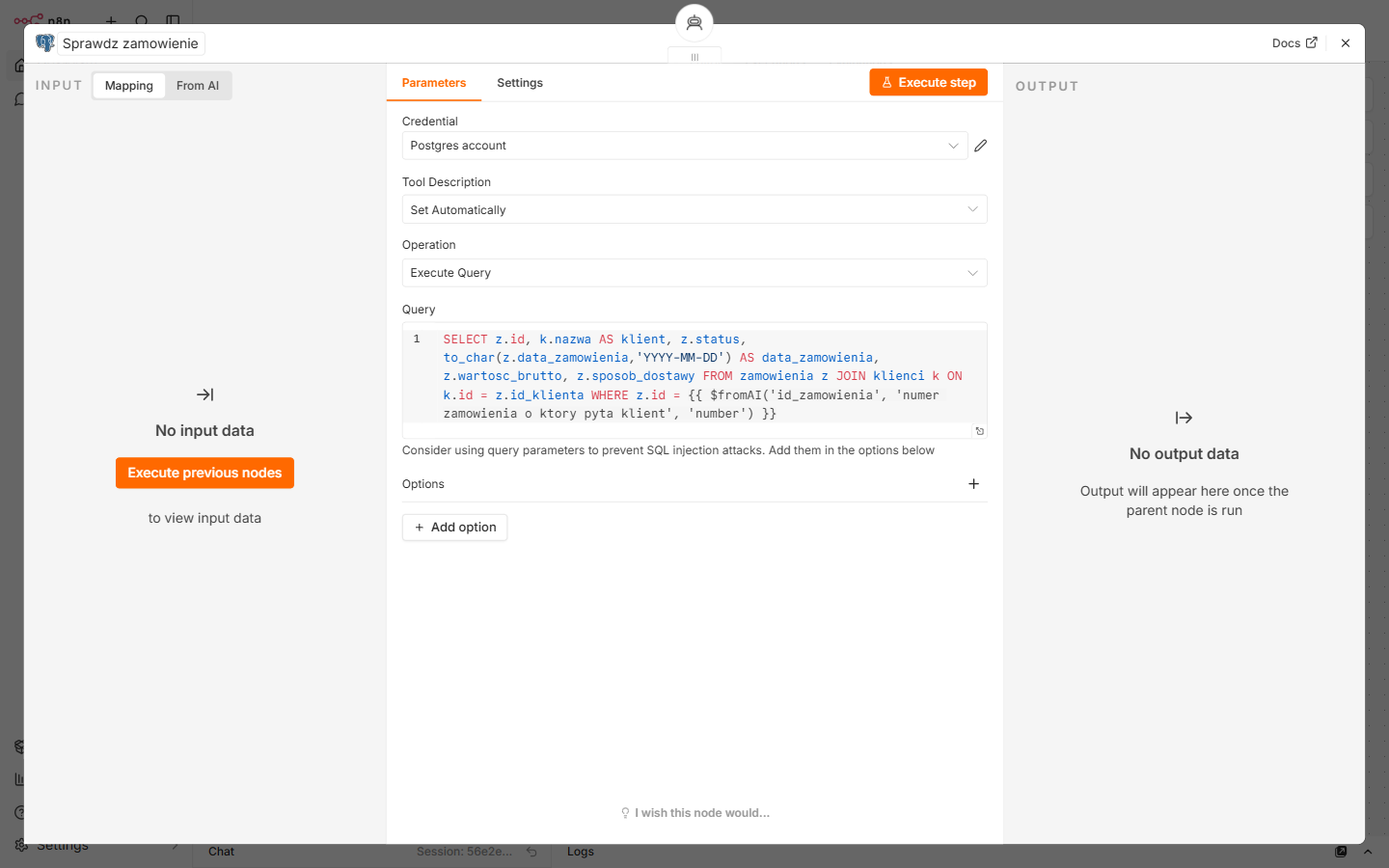
Task: Switch to the Settings tab
Action: 520,83
